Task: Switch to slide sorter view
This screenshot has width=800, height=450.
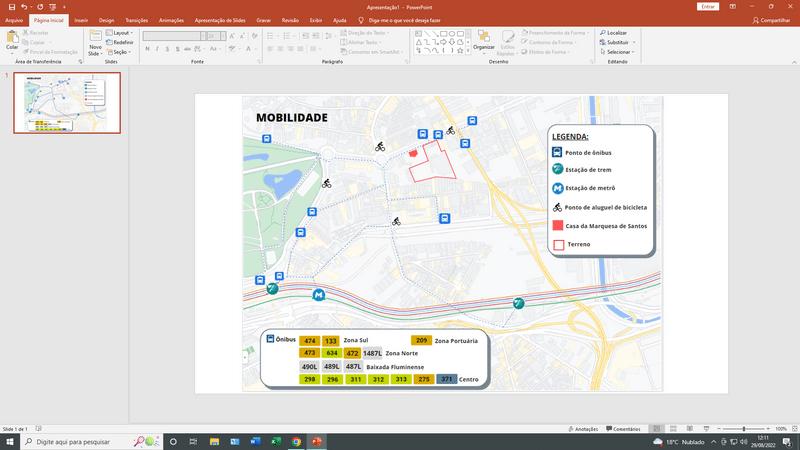Action: (673, 429)
